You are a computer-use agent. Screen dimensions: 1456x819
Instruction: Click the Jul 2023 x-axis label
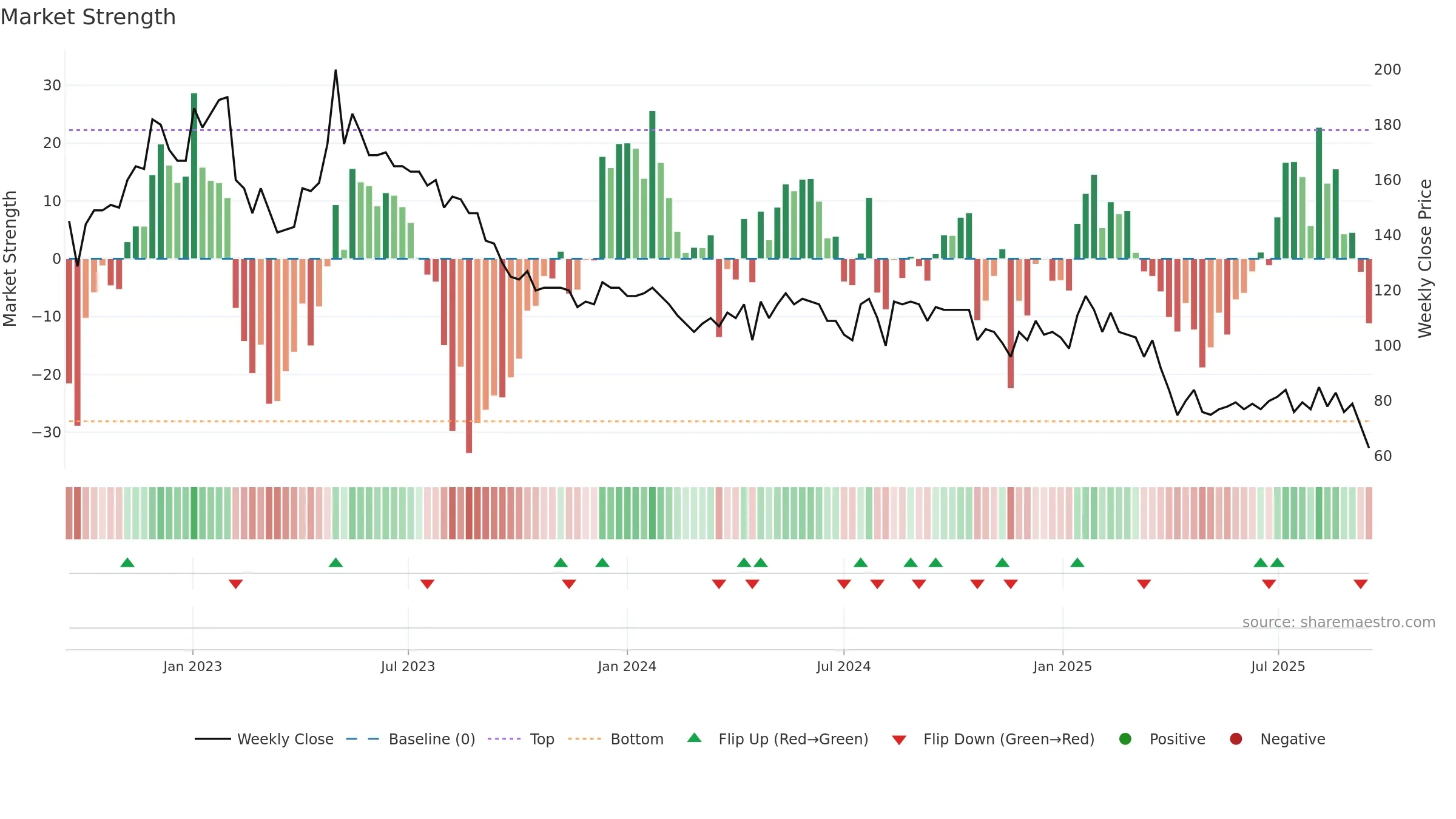click(x=408, y=667)
